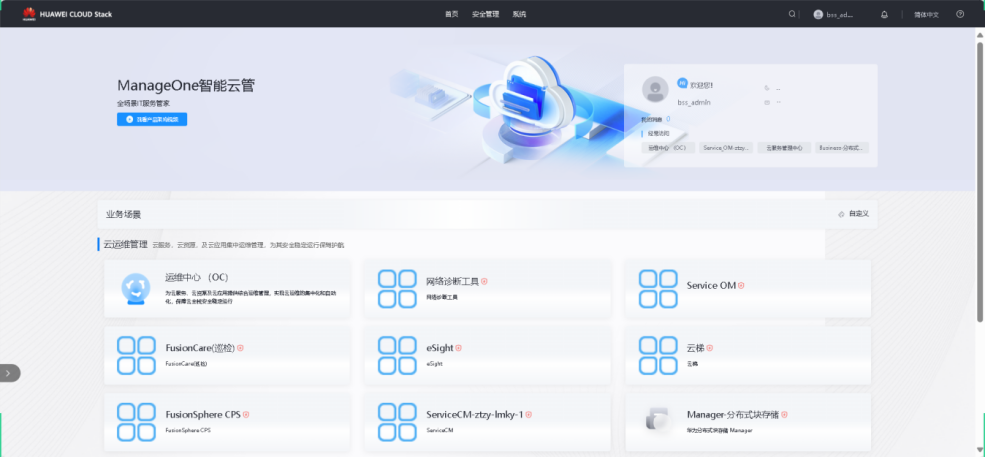Expand the collapsed left side panel arrow
The image size is (985, 457).
tap(9, 373)
